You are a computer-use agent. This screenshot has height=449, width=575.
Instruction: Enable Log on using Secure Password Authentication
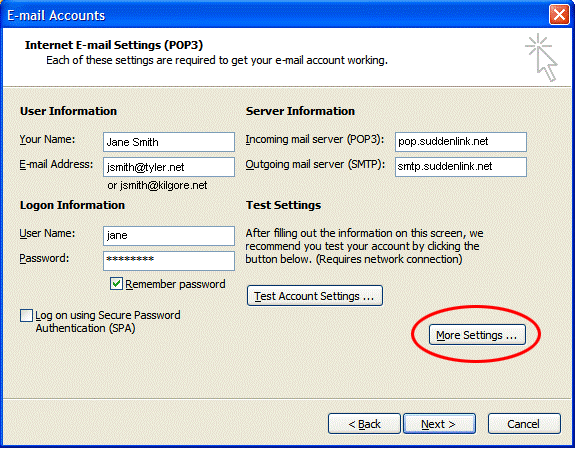[26, 315]
